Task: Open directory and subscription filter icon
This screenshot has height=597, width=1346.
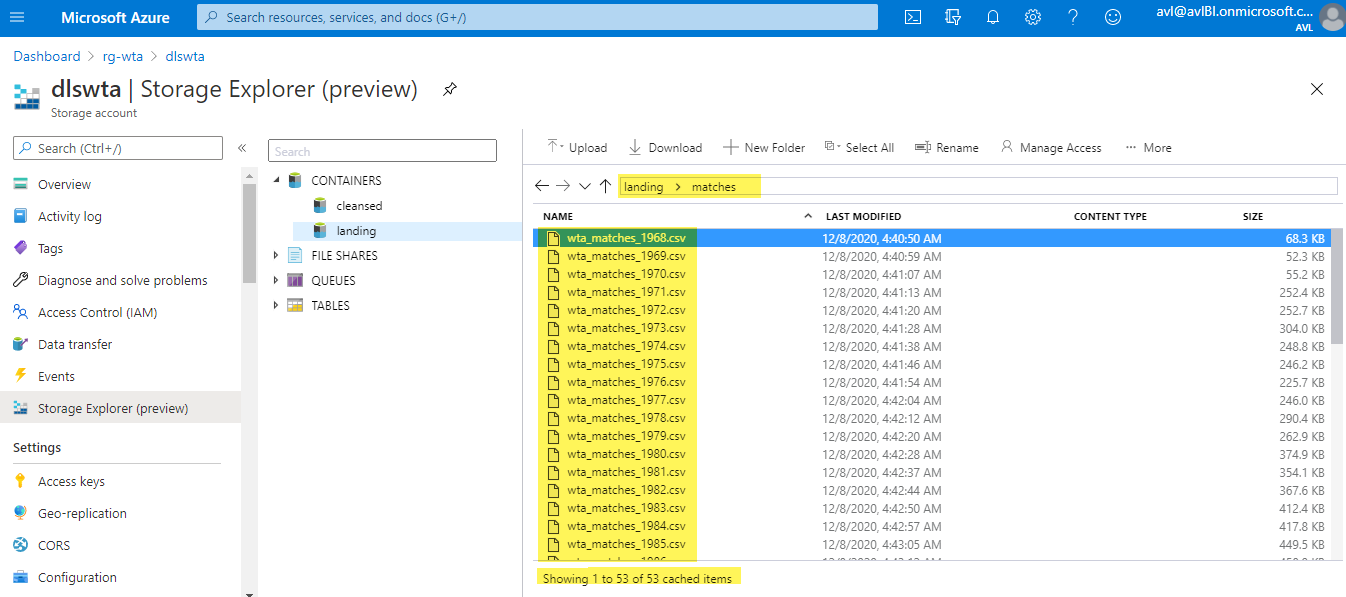Action: click(x=953, y=17)
